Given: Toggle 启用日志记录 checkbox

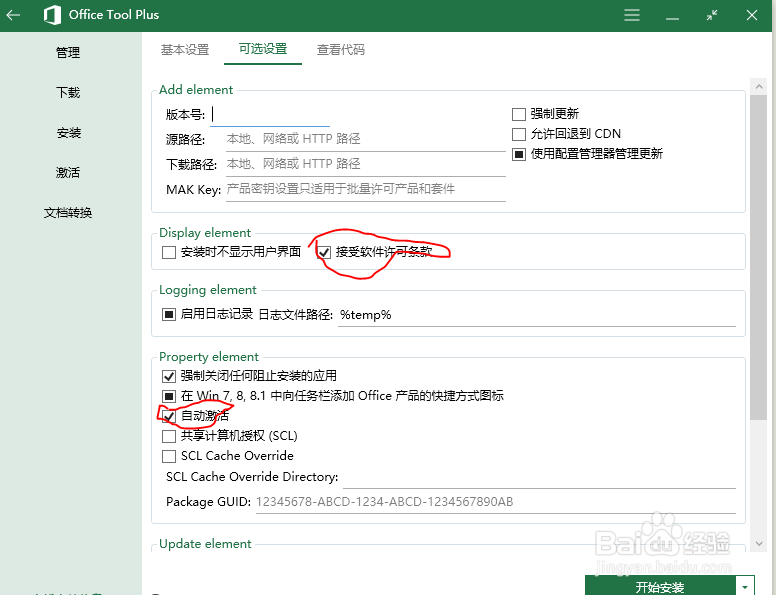Looking at the screenshot, I should coord(169,314).
